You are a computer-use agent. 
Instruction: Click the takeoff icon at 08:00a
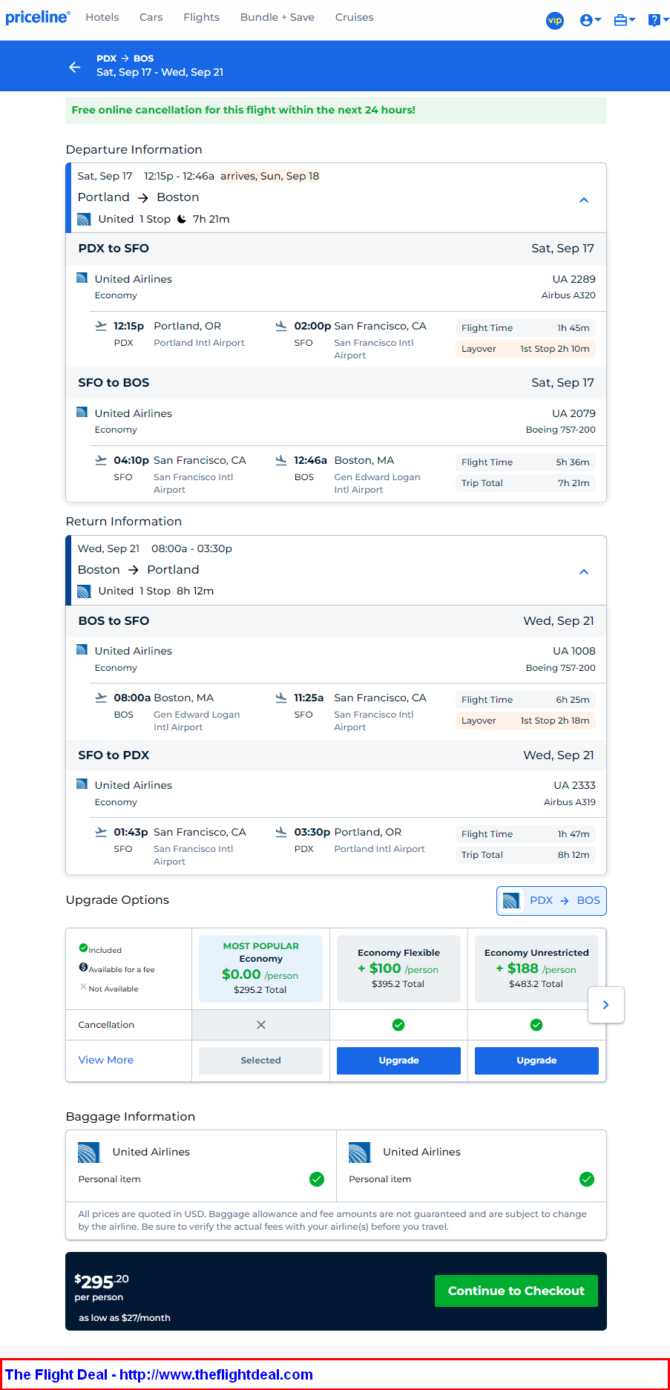click(x=101, y=698)
